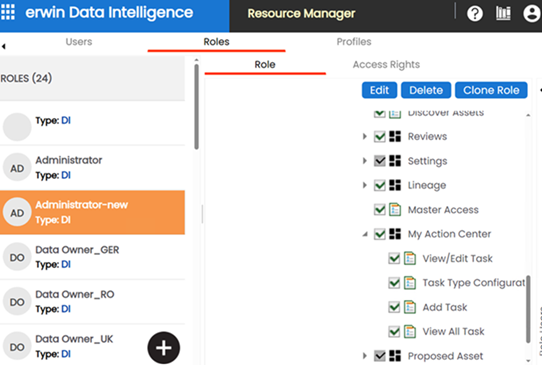
Task: Click the roles list vertical scrollbar
Action: [x=196, y=107]
